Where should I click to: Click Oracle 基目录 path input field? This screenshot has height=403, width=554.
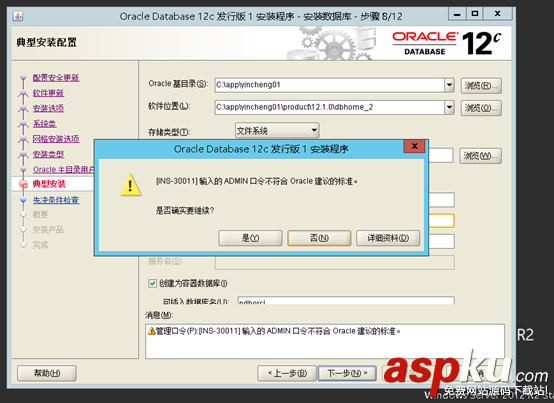330,85
